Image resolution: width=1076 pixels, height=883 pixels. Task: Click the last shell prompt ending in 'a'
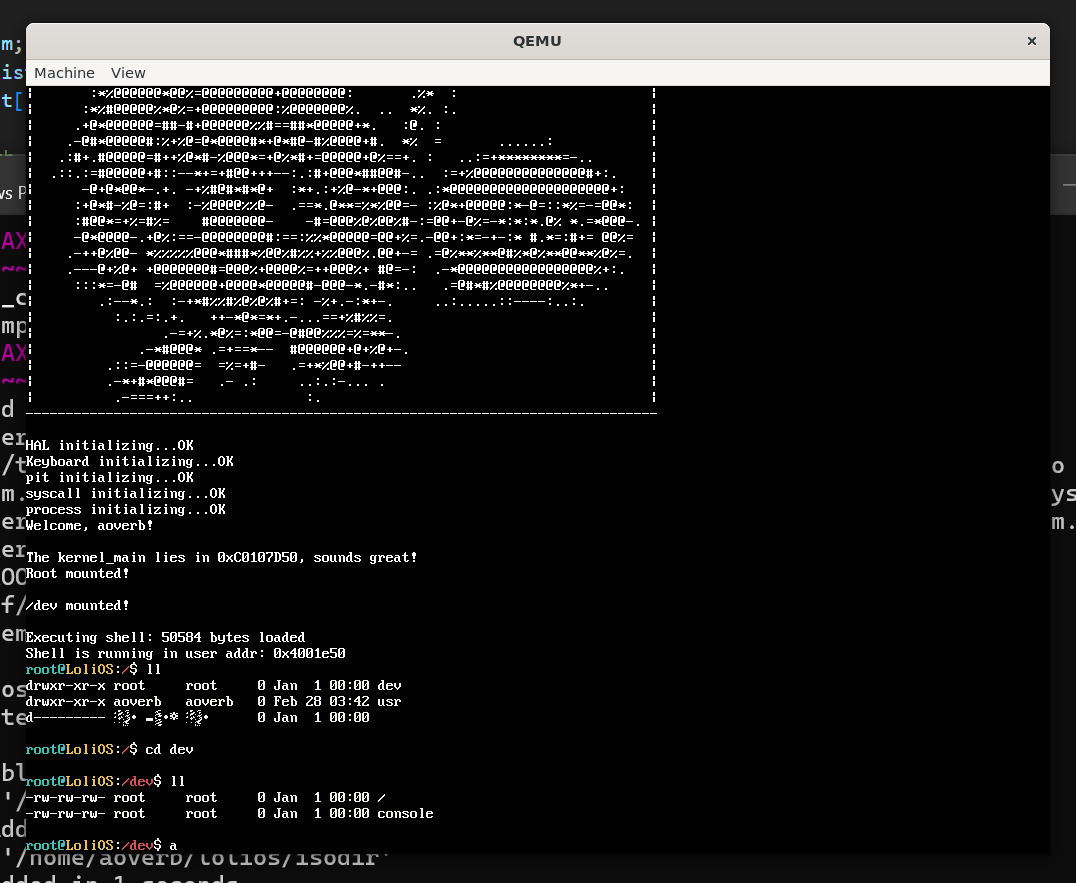[101, 845]
